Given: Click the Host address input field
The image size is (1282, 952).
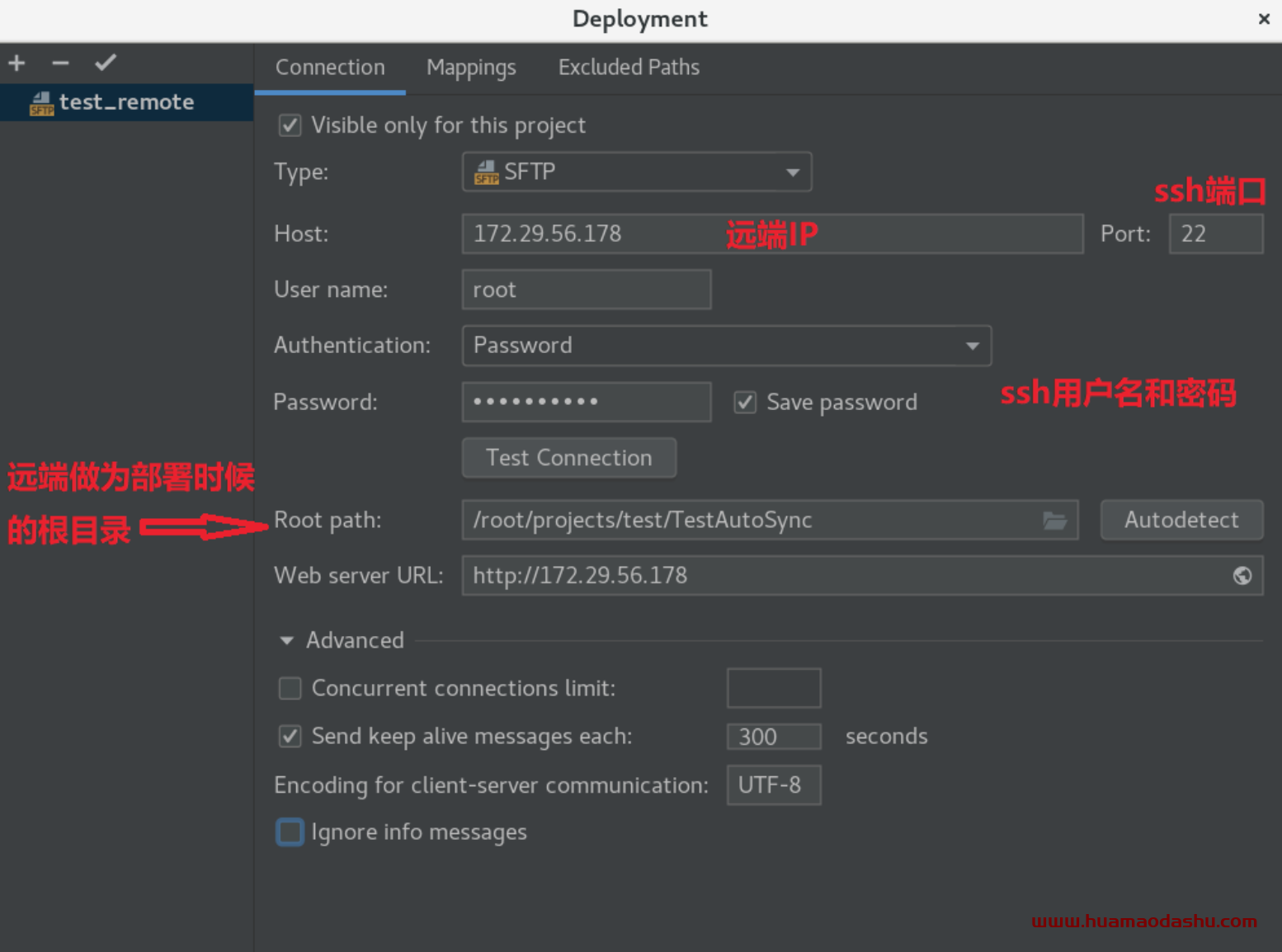Looking at the screenshot, I should coord(771,234).
